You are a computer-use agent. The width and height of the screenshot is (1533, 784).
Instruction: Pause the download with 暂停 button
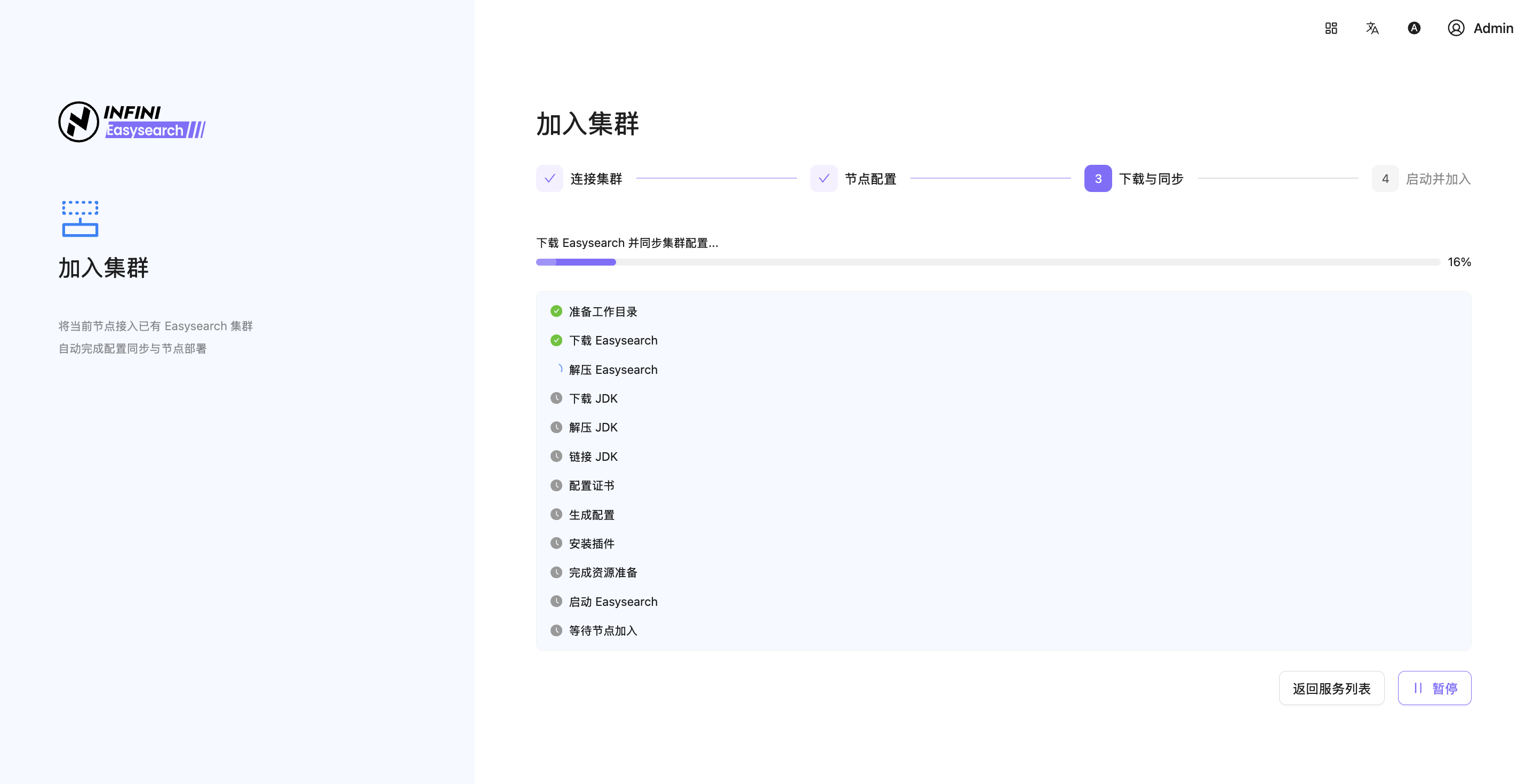[1434, 688]
